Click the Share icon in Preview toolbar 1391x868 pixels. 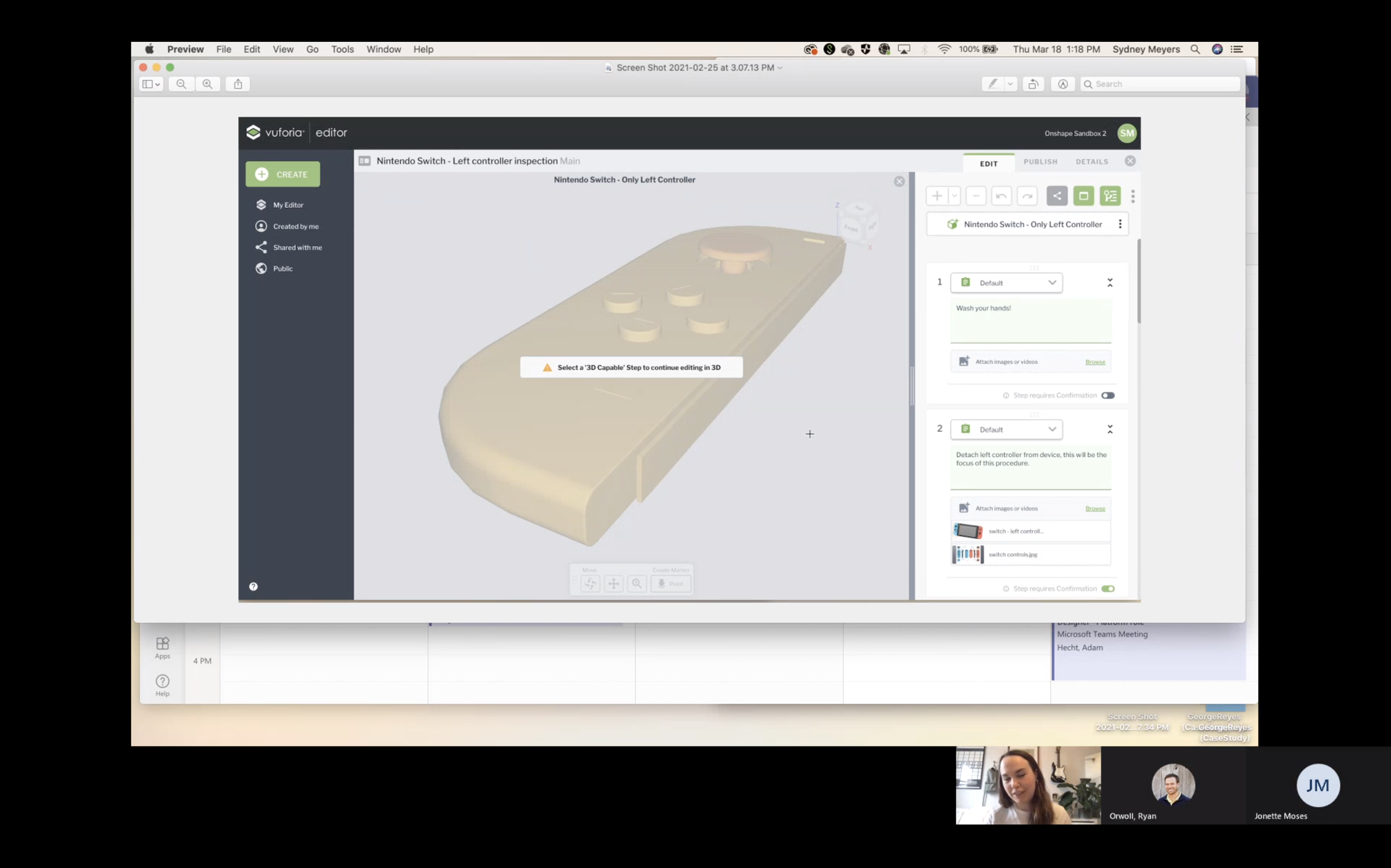click(238, 84)
